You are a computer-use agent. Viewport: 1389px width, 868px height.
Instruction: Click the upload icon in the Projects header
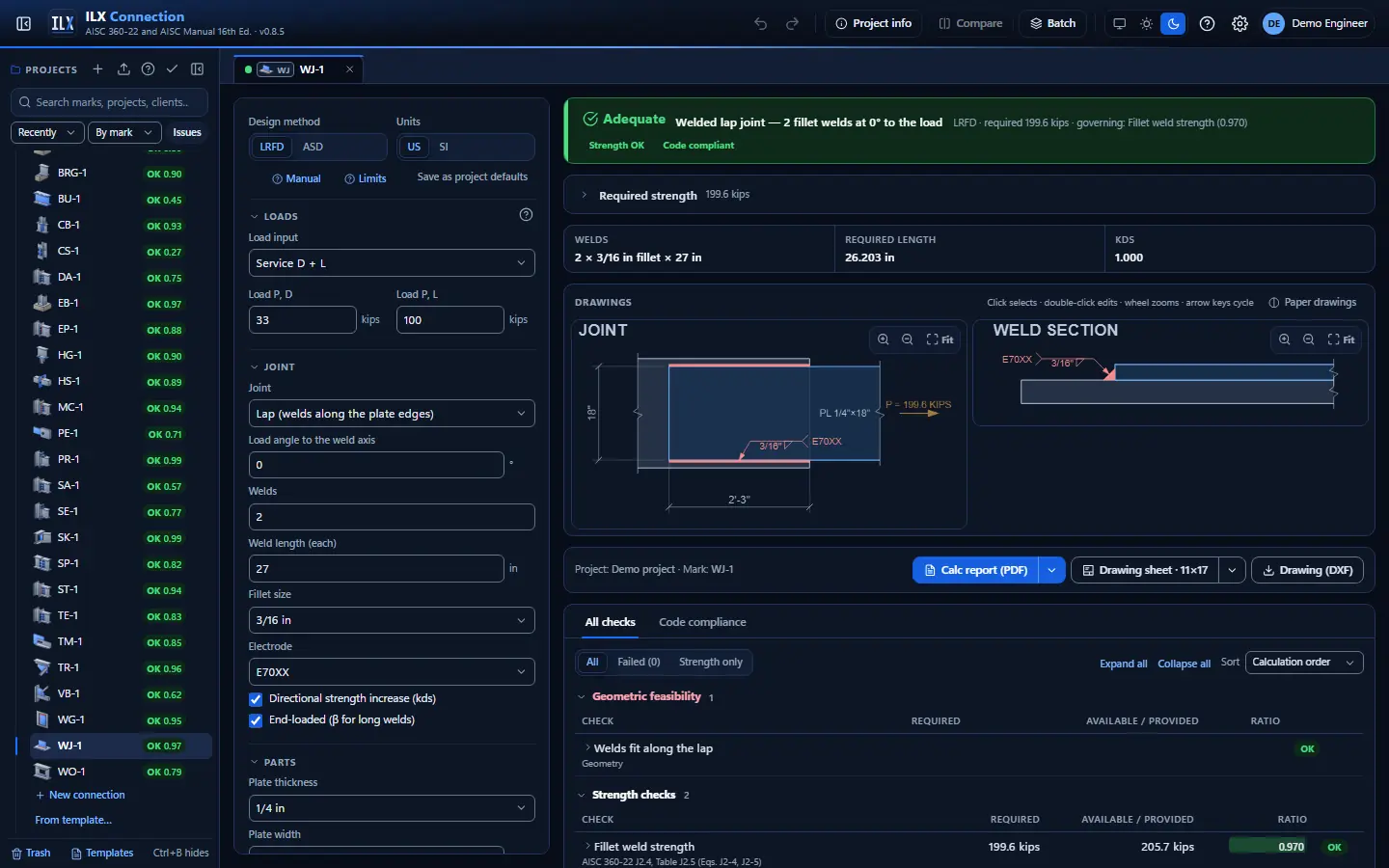point(123,69)
